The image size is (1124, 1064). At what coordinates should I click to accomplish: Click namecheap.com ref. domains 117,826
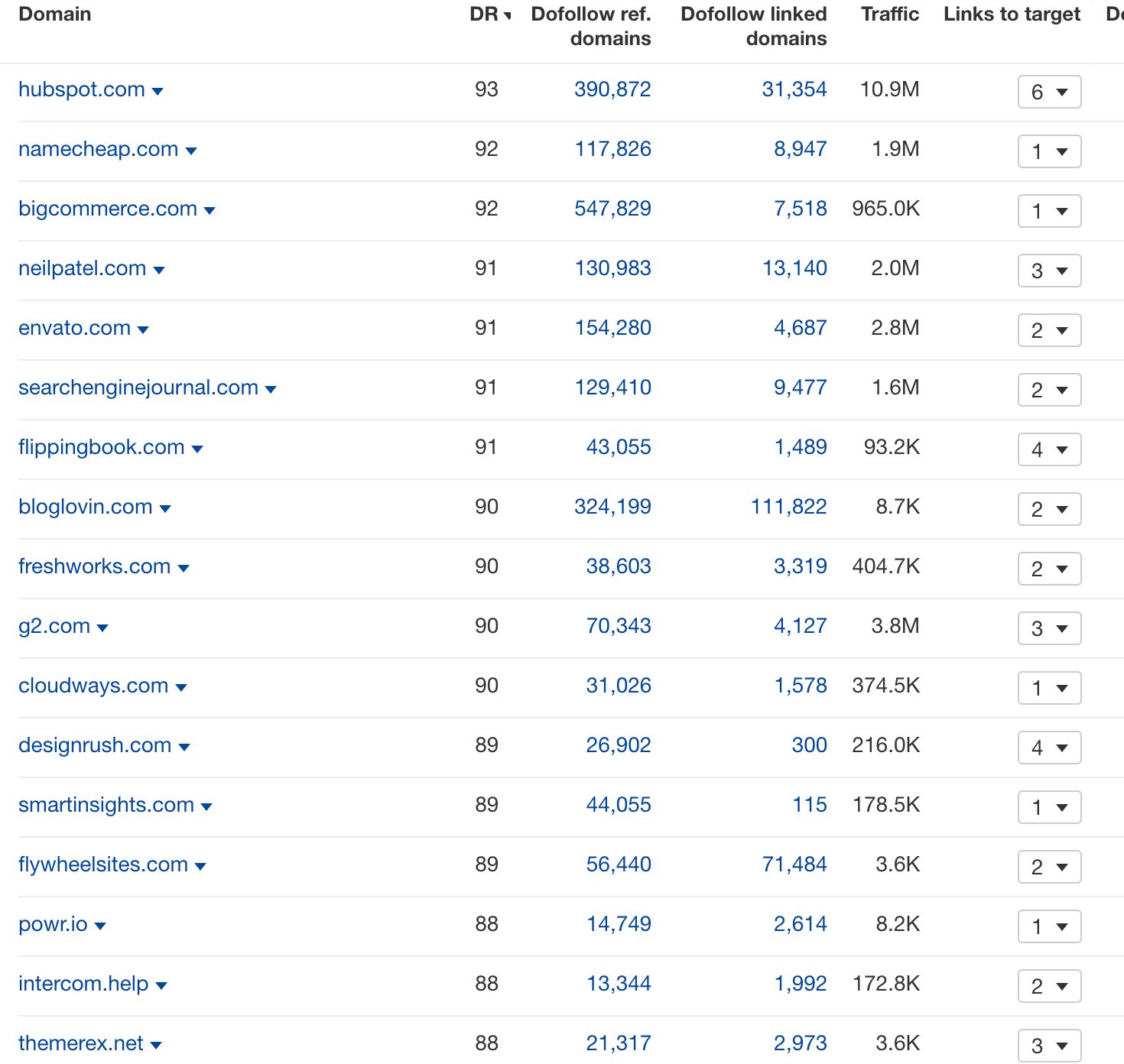[612, 149]
